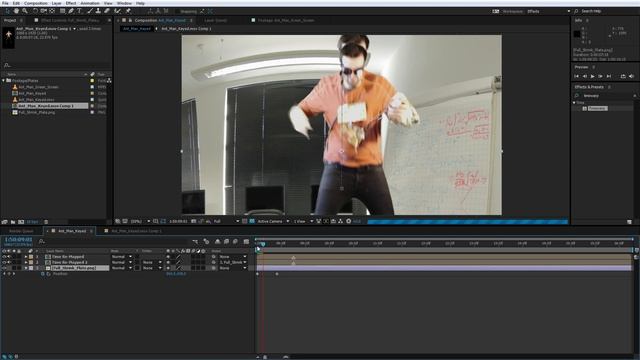Select the Rectangle shape tool
640x360 pixels.
pyautogui.click(x=62, y=11)
